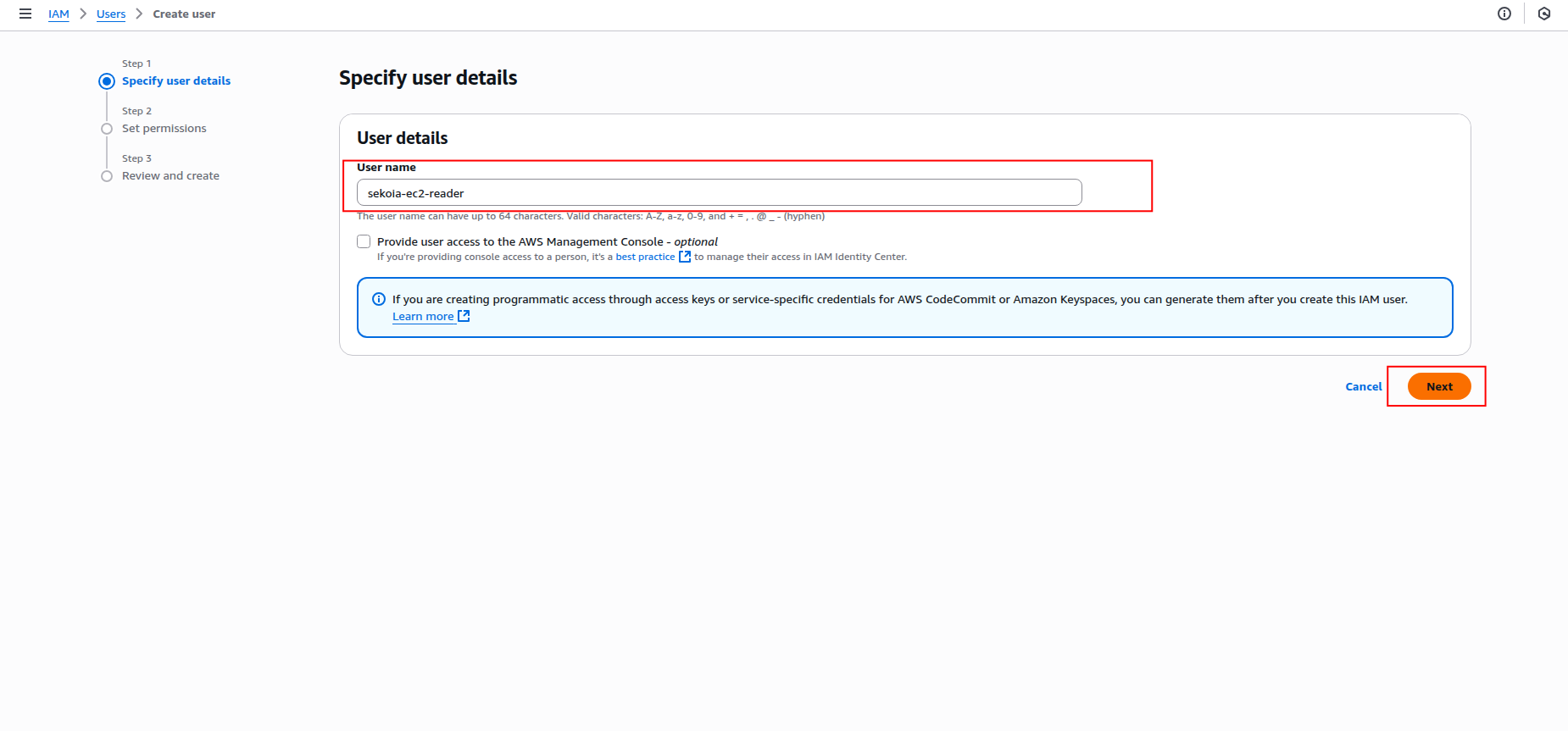Click the info icon in the blue alert box

coord(379,299)
